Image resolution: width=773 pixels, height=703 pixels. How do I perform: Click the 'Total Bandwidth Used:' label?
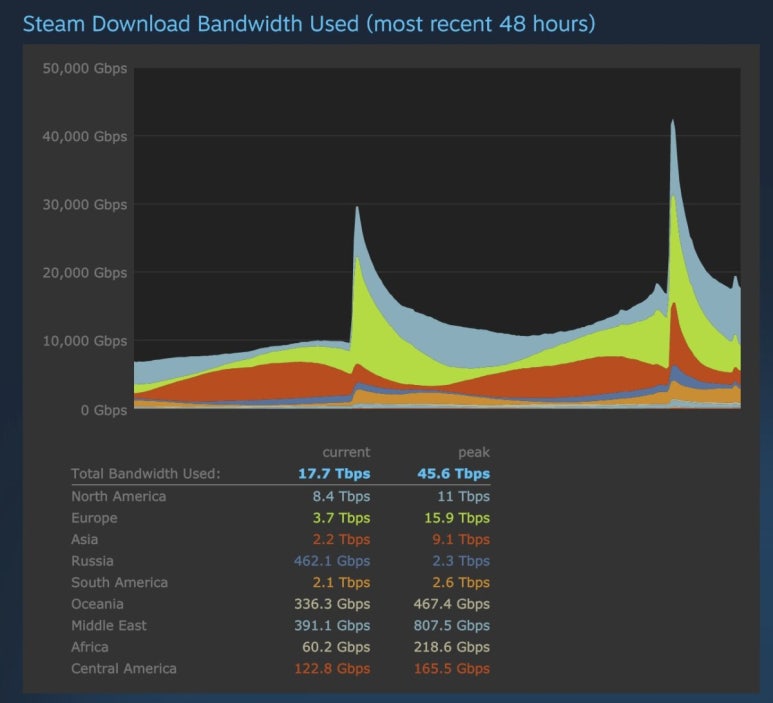click(x=146, y=473)
